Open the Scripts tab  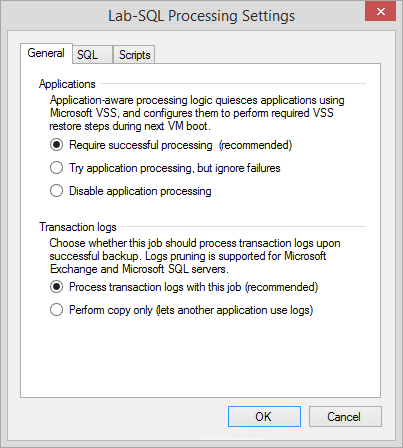point(134,54)
